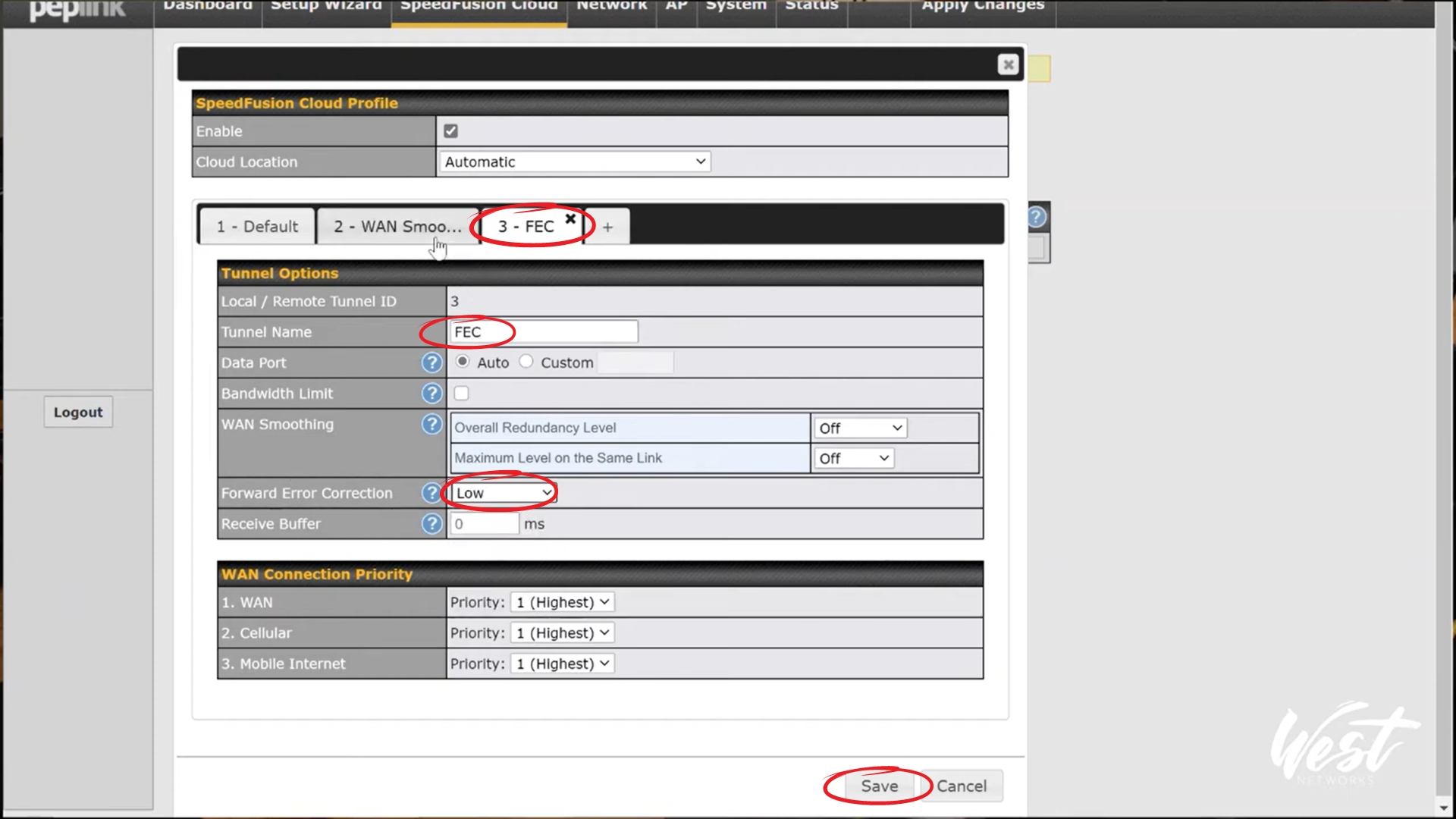This screenshot has width=1456, height=819.
Task: Click the Bandwidth Limit help icon
Action: click(x=431, y=393)
